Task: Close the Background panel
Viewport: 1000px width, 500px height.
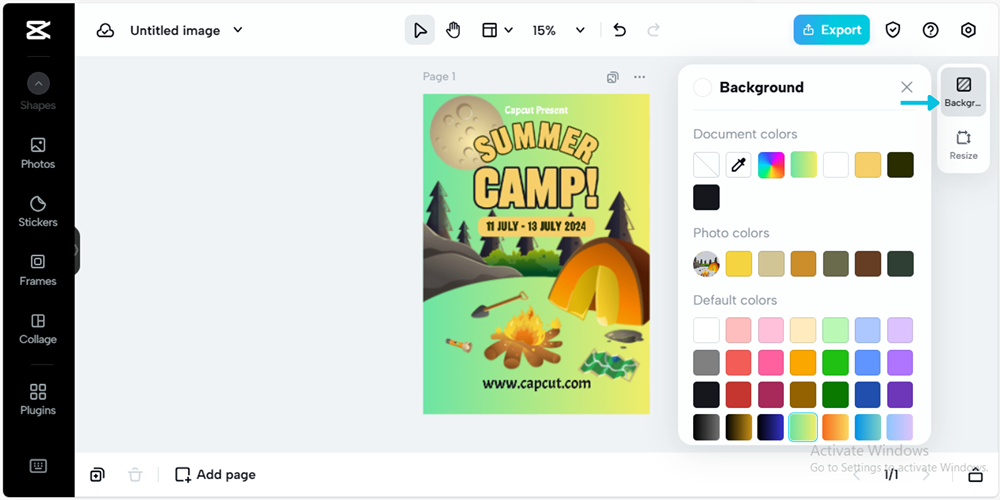Action: (906, 87)
